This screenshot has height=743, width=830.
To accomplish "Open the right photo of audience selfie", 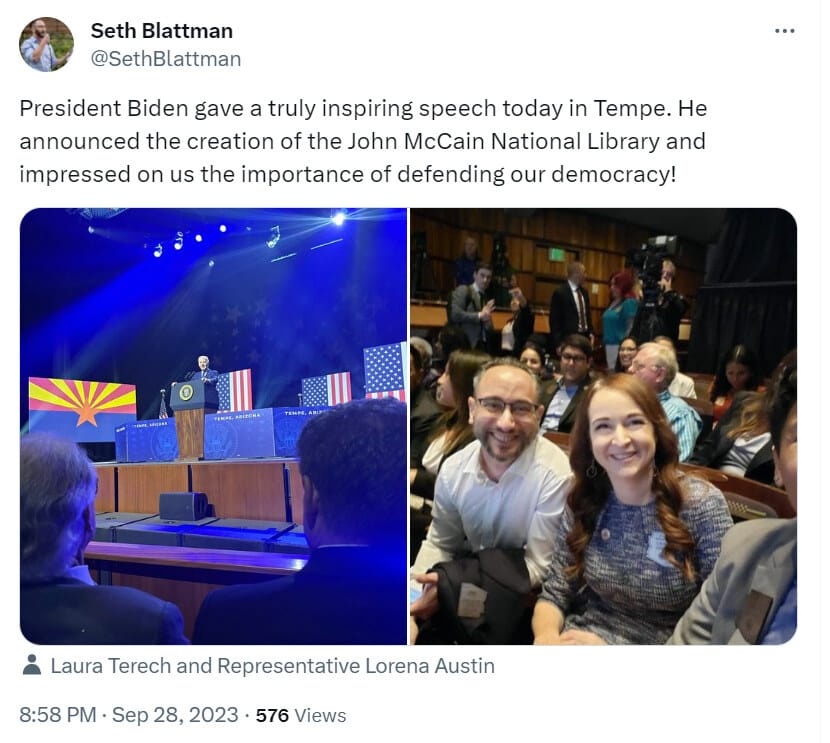I will point(603,426).
